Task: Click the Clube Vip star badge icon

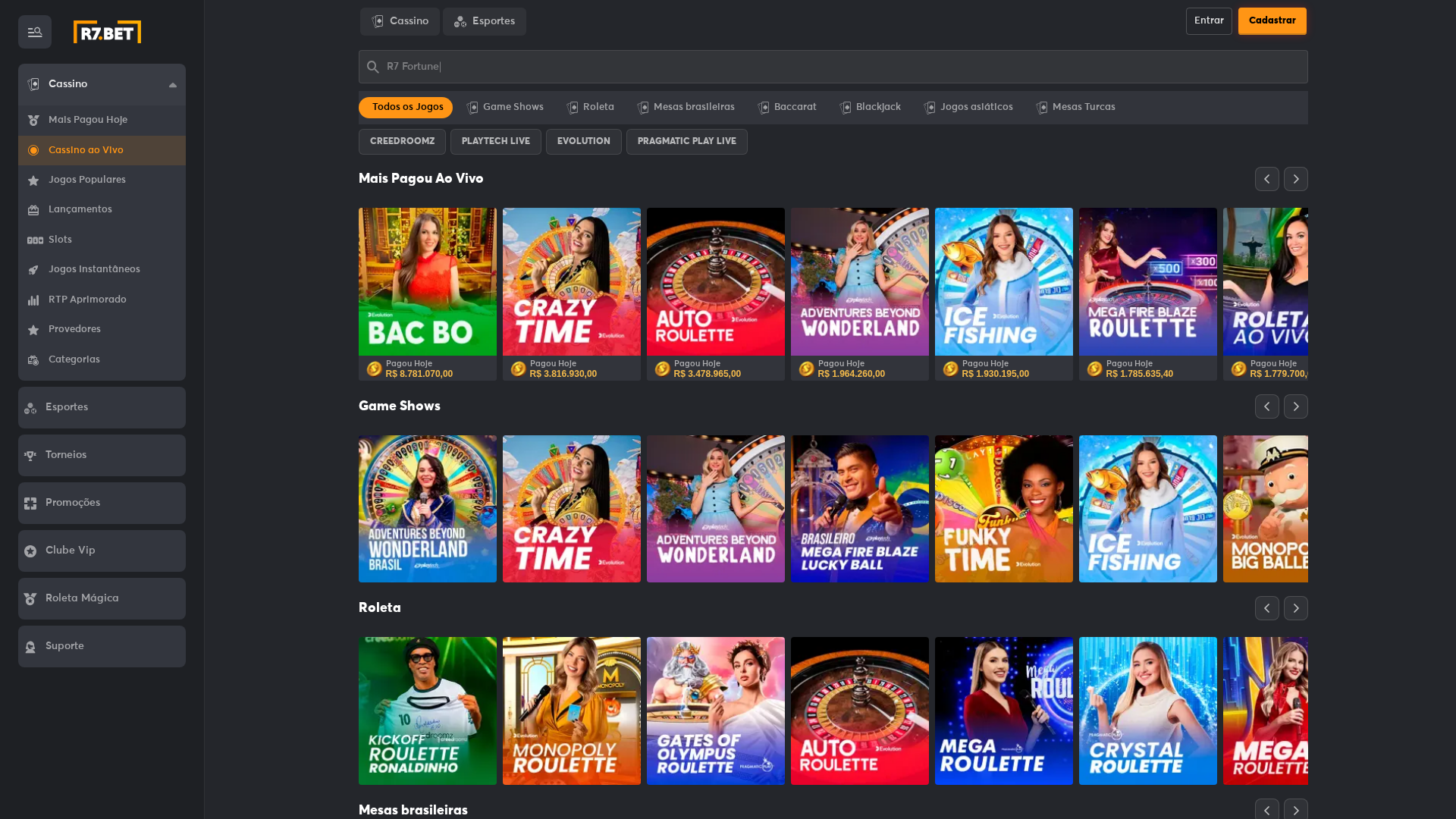Action: pyautogui.click(x=30, y=551)
